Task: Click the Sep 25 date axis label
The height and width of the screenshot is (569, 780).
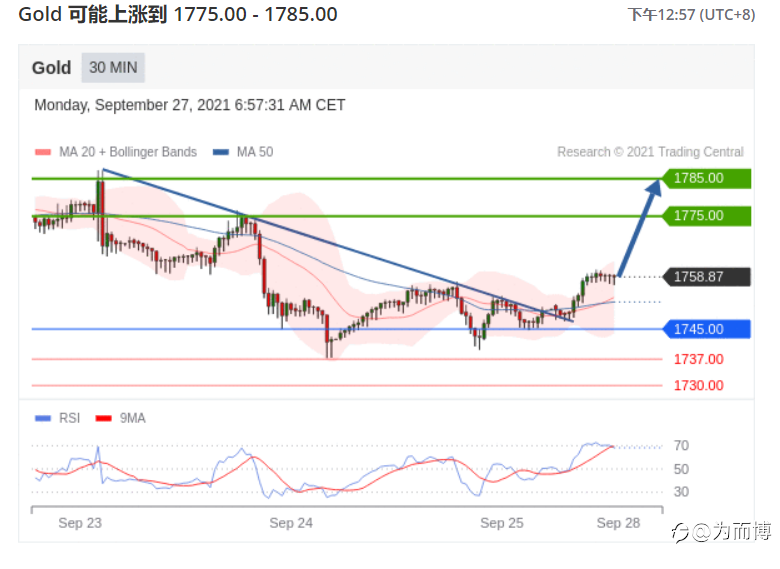Action: [502, 523]
